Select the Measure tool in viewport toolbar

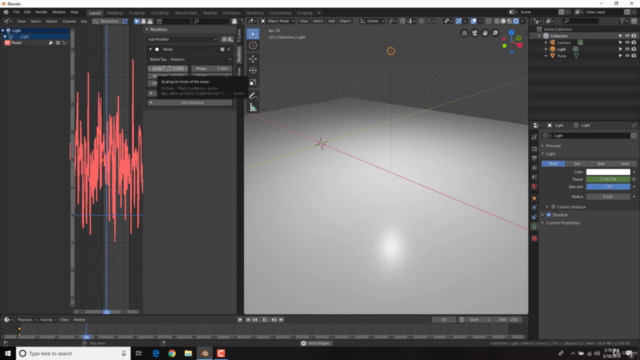(253, 108)
